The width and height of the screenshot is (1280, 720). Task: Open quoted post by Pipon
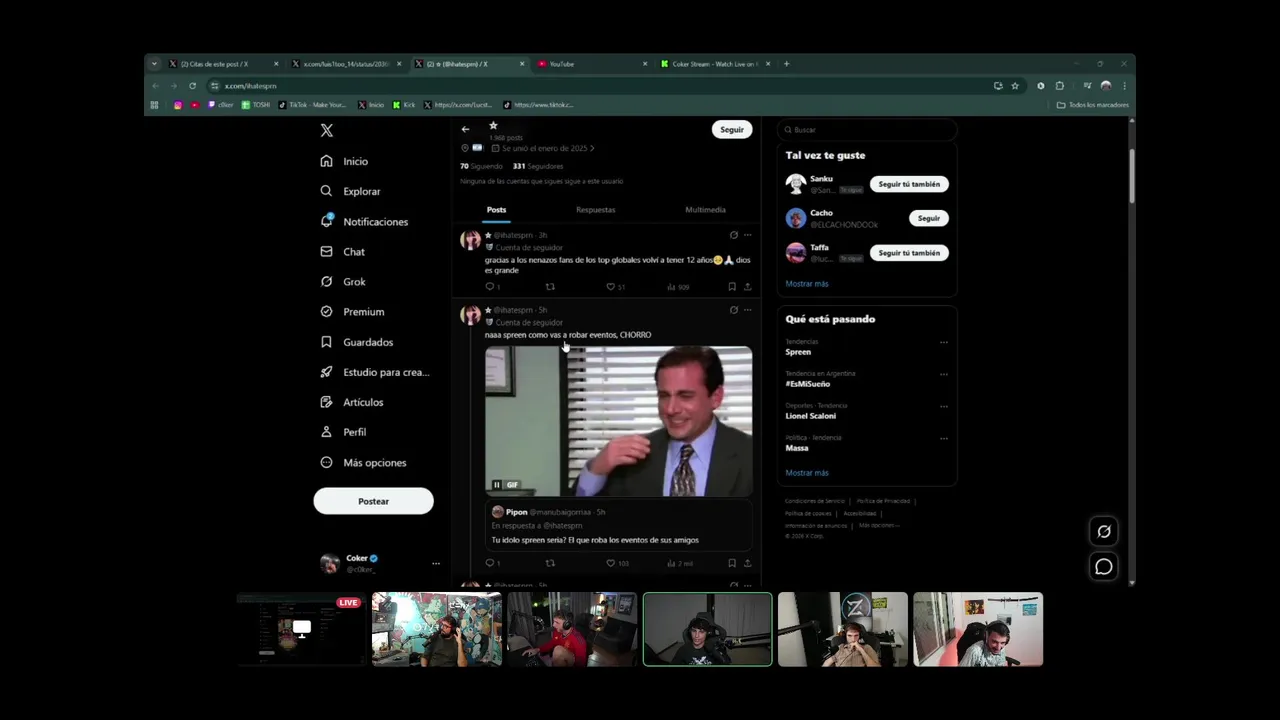pyautogui.click(x=618, y=526)
